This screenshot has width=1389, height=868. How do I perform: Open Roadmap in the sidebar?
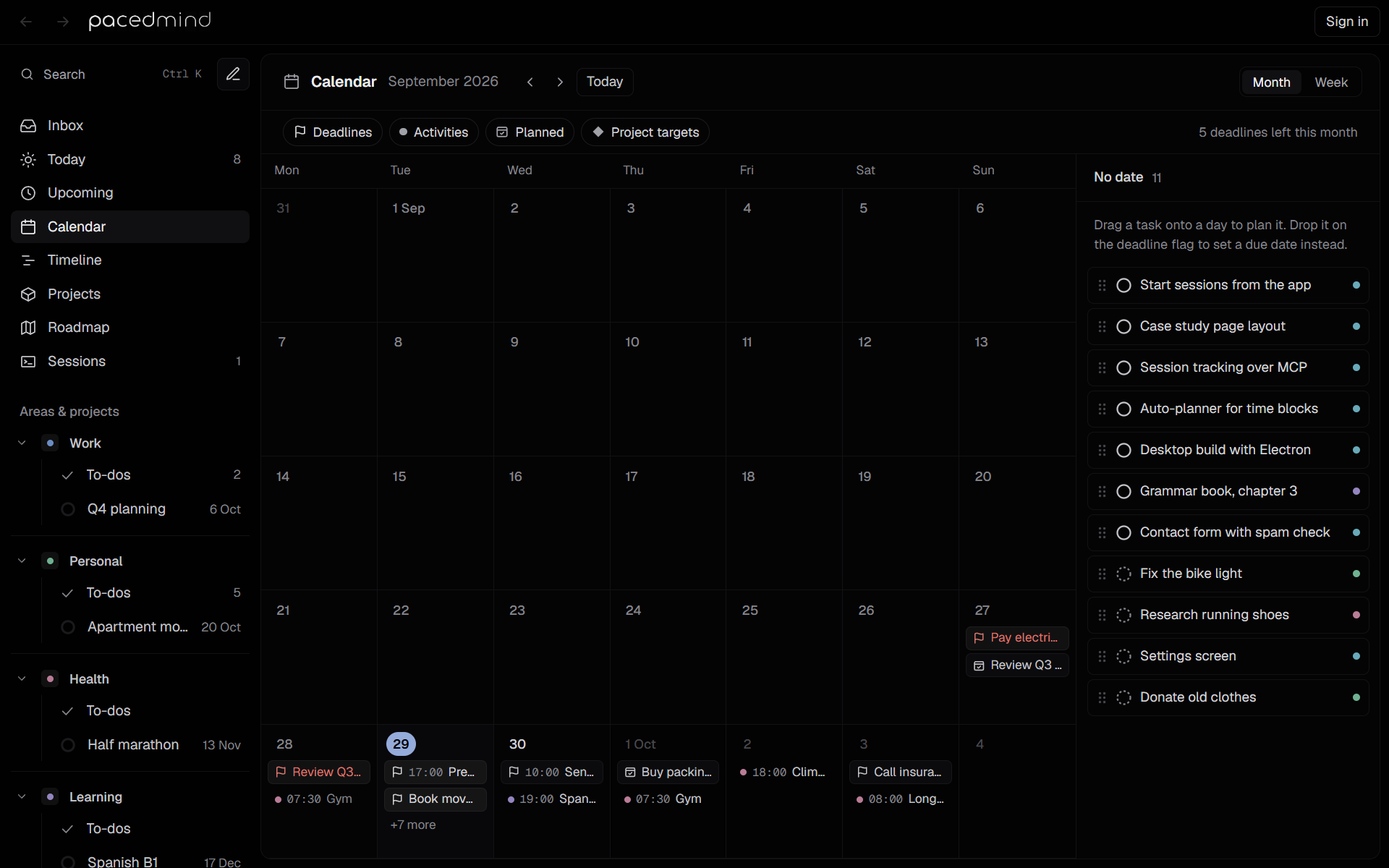(x=130, y=328)
